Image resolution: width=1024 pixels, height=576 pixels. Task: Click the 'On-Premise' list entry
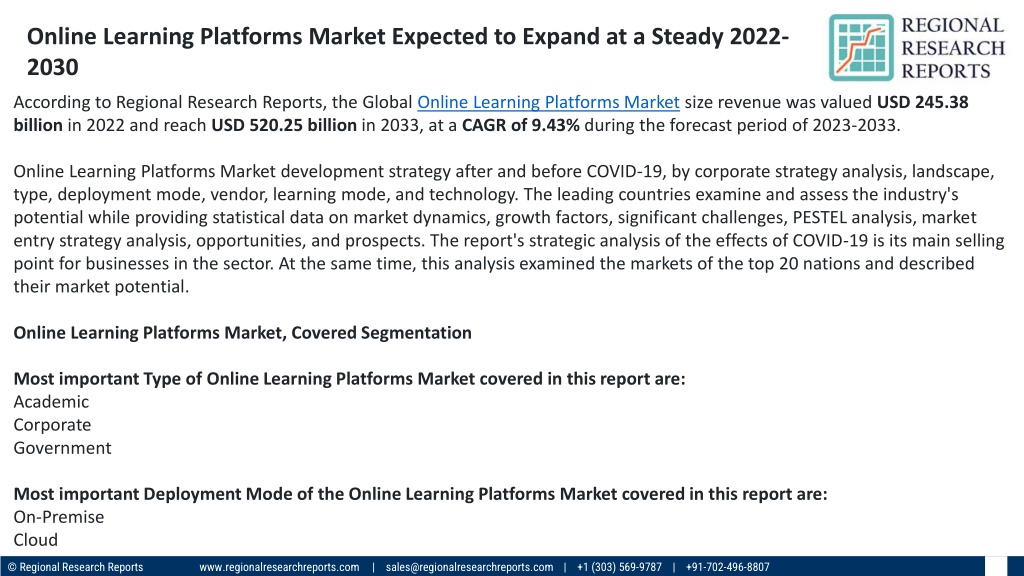pos(59,517)
